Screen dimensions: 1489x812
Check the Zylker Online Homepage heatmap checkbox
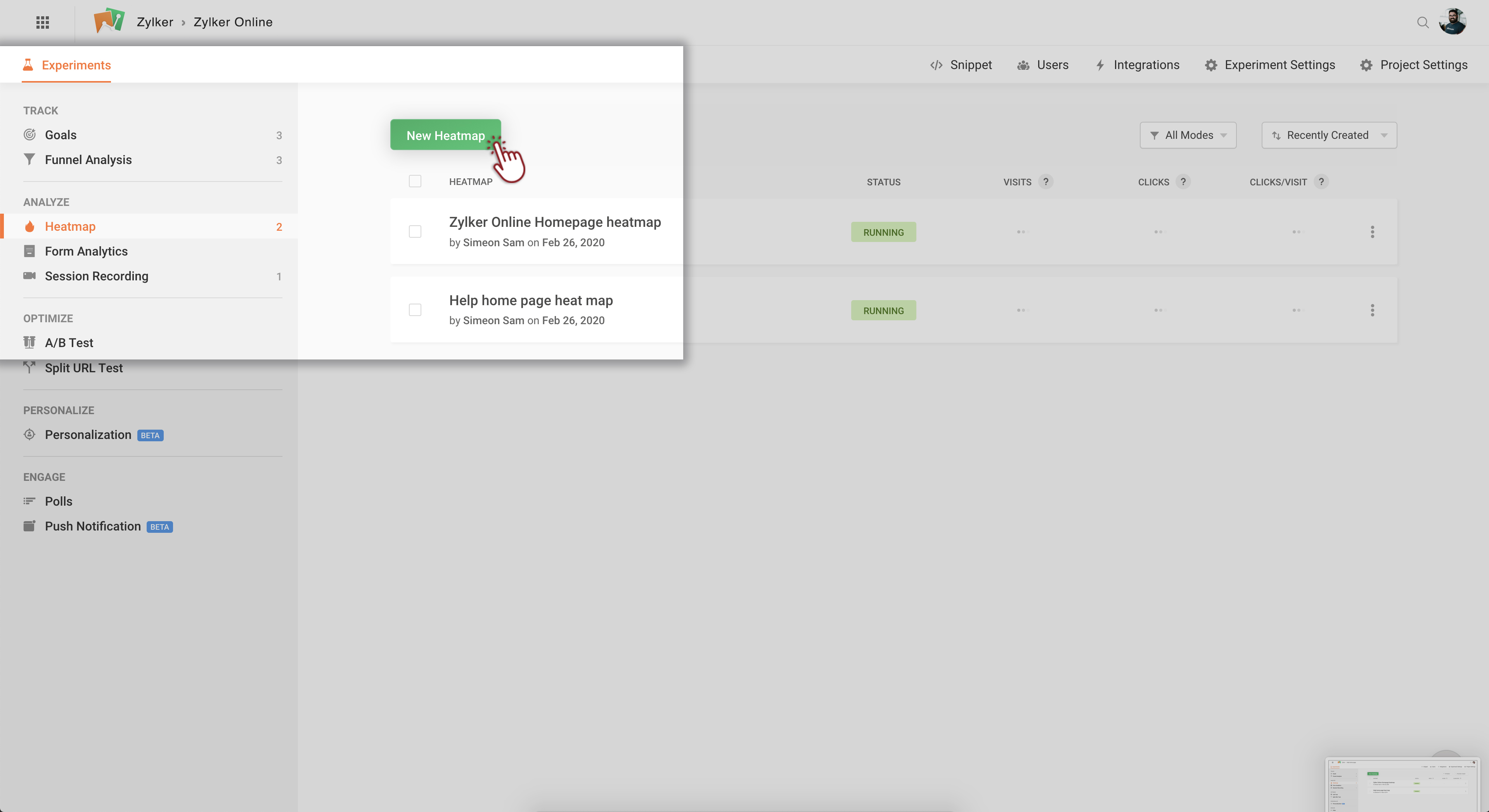pos(415,232)
